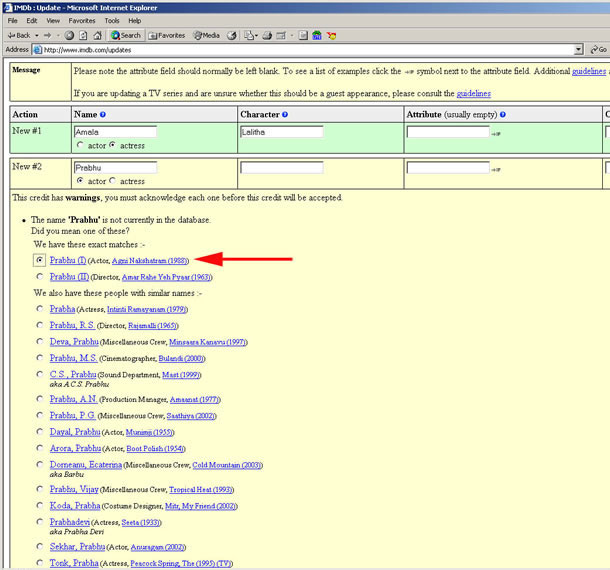Viewport: 610px width, 570px height.
Task: Open the Sekhar, Prabhu name link
Action: click(77, 547)
